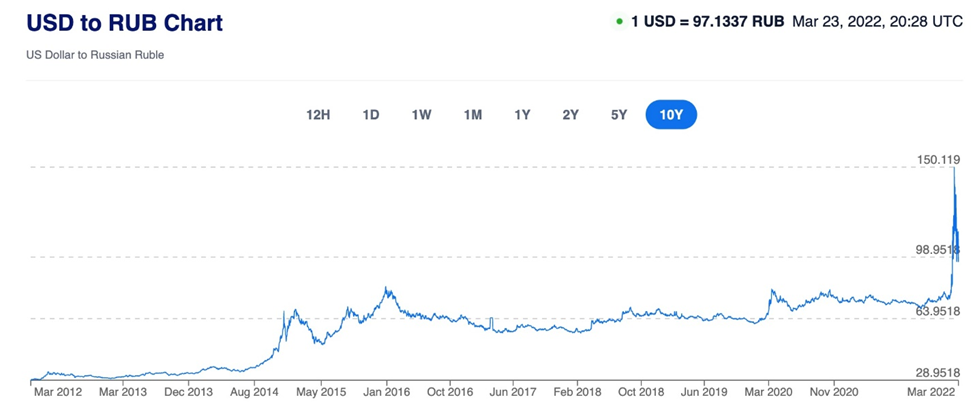Click the USD to RUB Chart title
Viewport: 975px width, 419px height.
coord(125,22)
